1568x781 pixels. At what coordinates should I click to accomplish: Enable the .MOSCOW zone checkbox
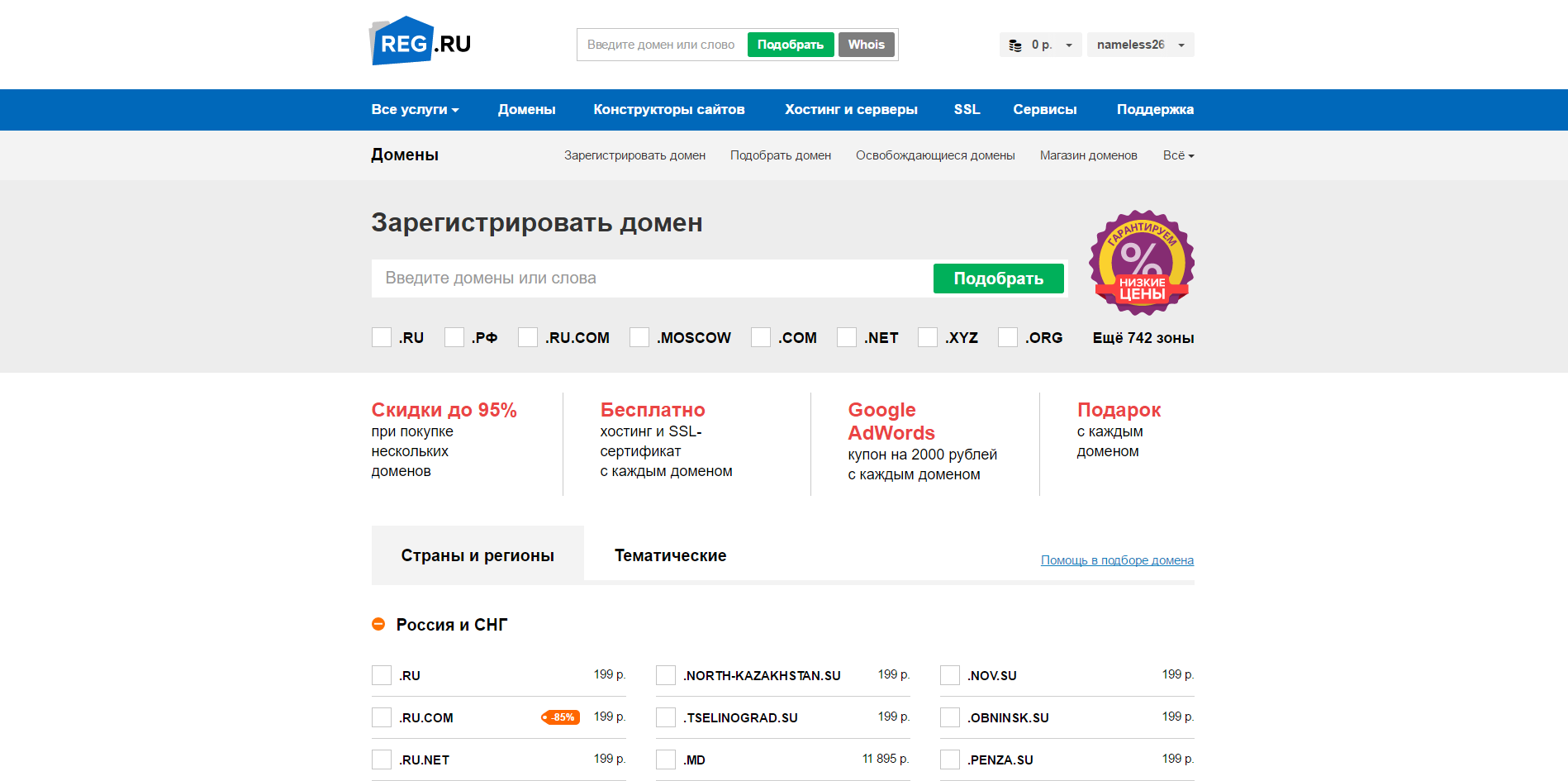coord(639,337)
